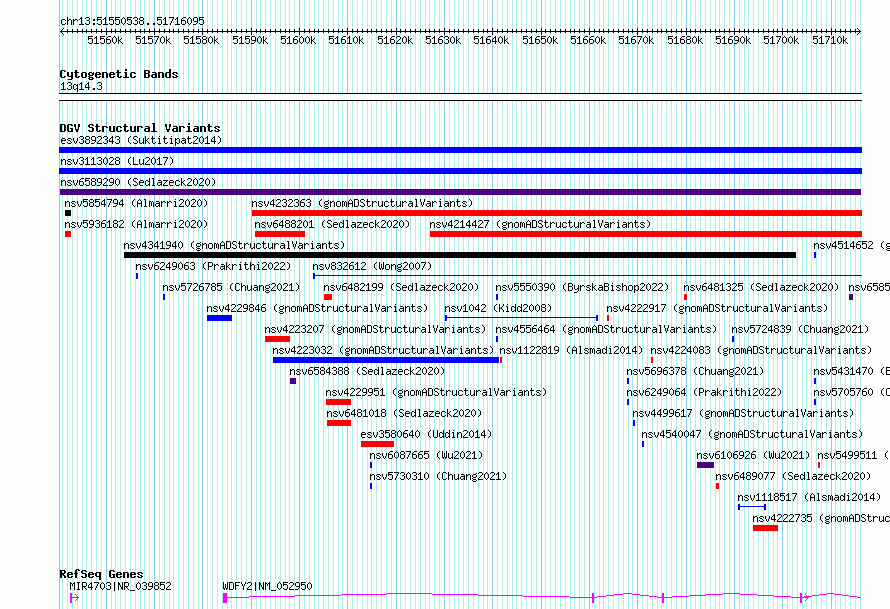The width and height of the screenshot is (890, 609).
Task: Click the nsv6584388 (Sedlazeck2020) label
Action: click(367, 371)
